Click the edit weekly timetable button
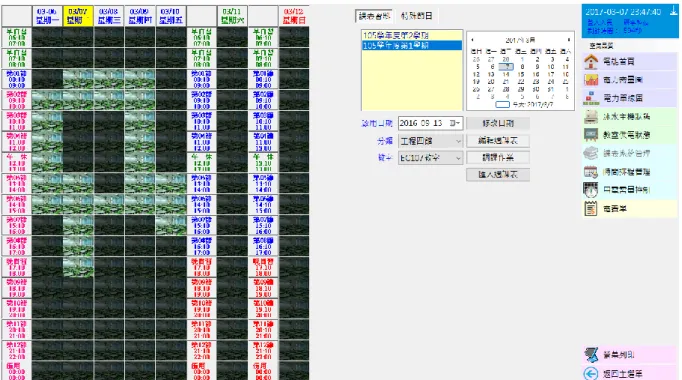Viewport: 682px width, 380px height. coord(498,140)
